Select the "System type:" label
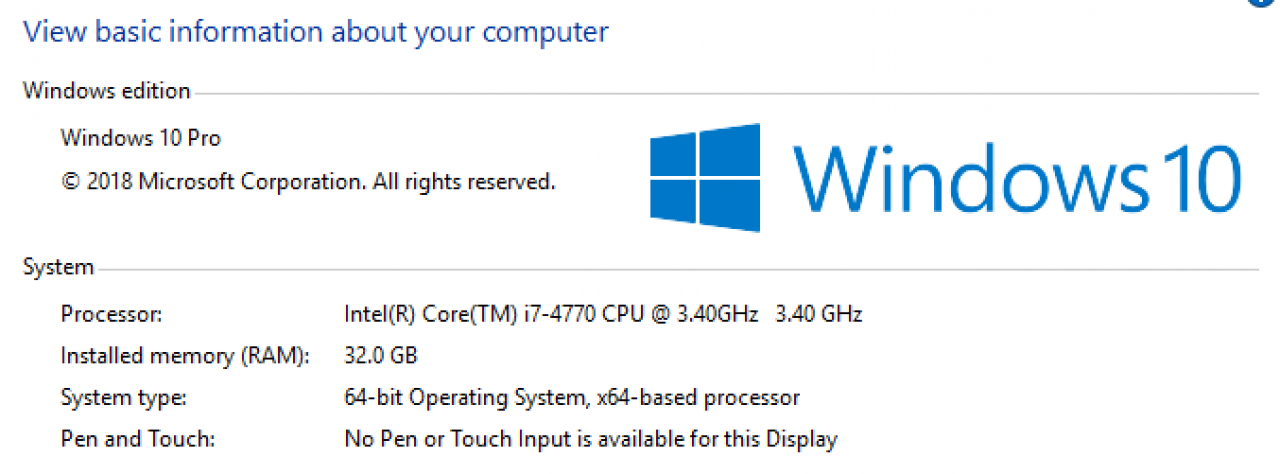This screenshot has height=474, width=1280. (123, 397)
